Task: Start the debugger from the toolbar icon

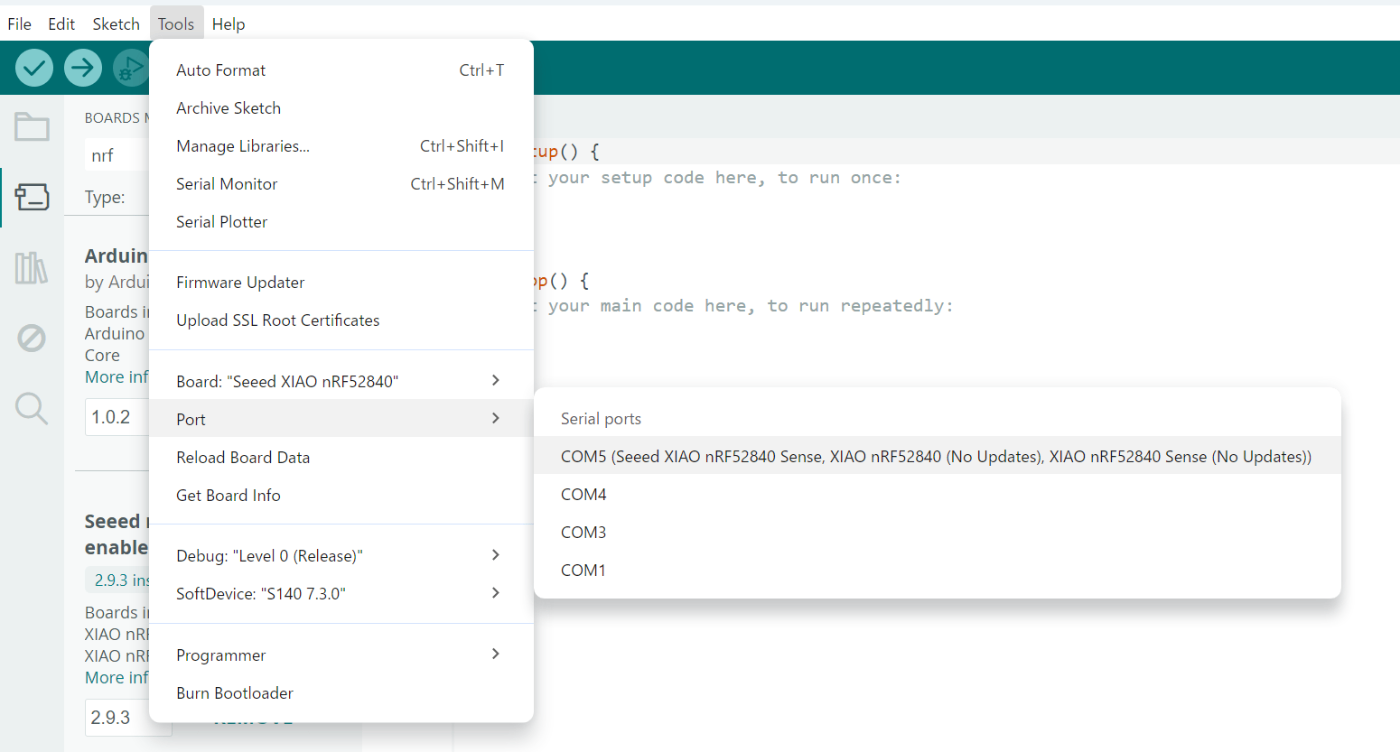Action: (130, 68)
